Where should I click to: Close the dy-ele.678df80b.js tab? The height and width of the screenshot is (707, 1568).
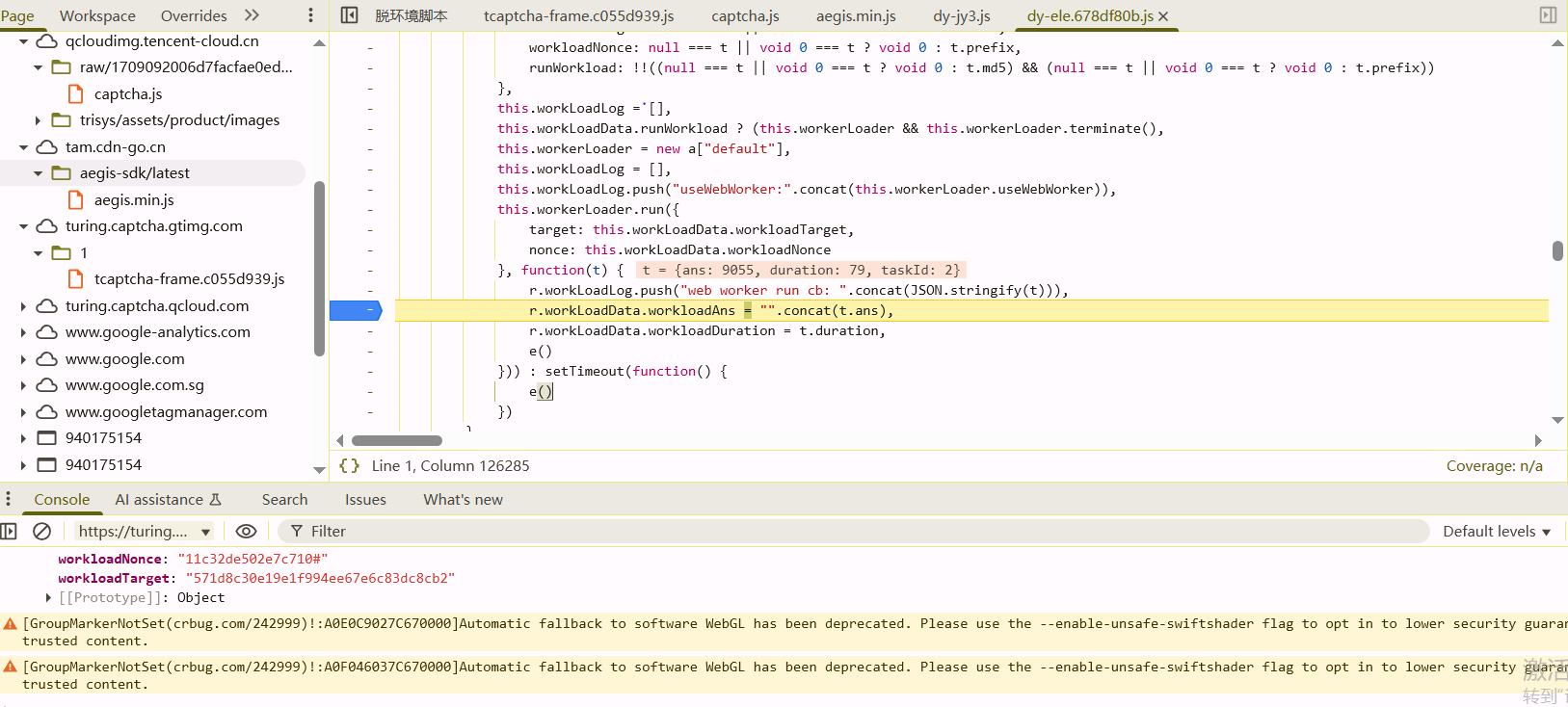[1163, 16]
